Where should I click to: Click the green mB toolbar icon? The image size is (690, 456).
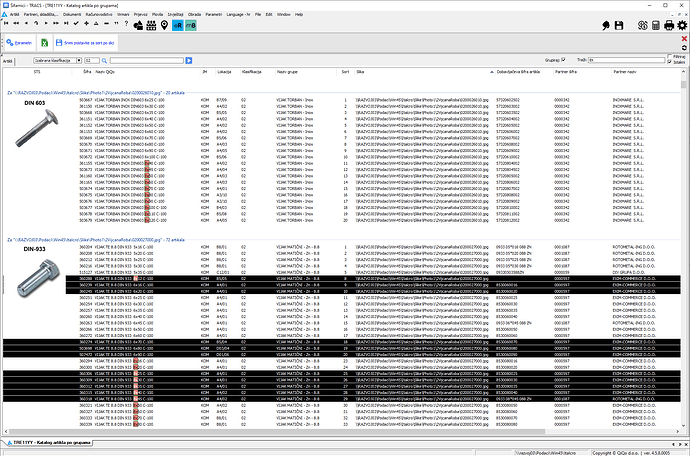[191, 25]
